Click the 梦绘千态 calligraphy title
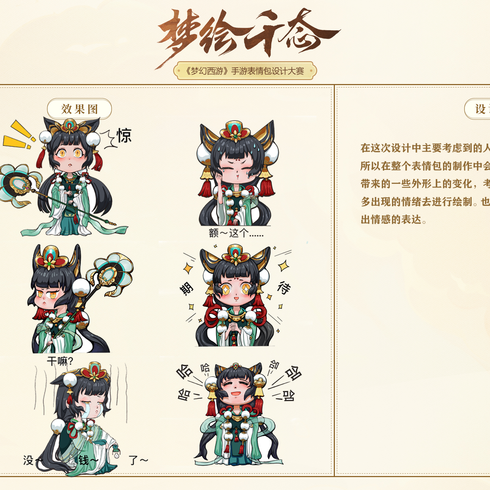This screenshot has width=490, height=490. tap(247, 35)
